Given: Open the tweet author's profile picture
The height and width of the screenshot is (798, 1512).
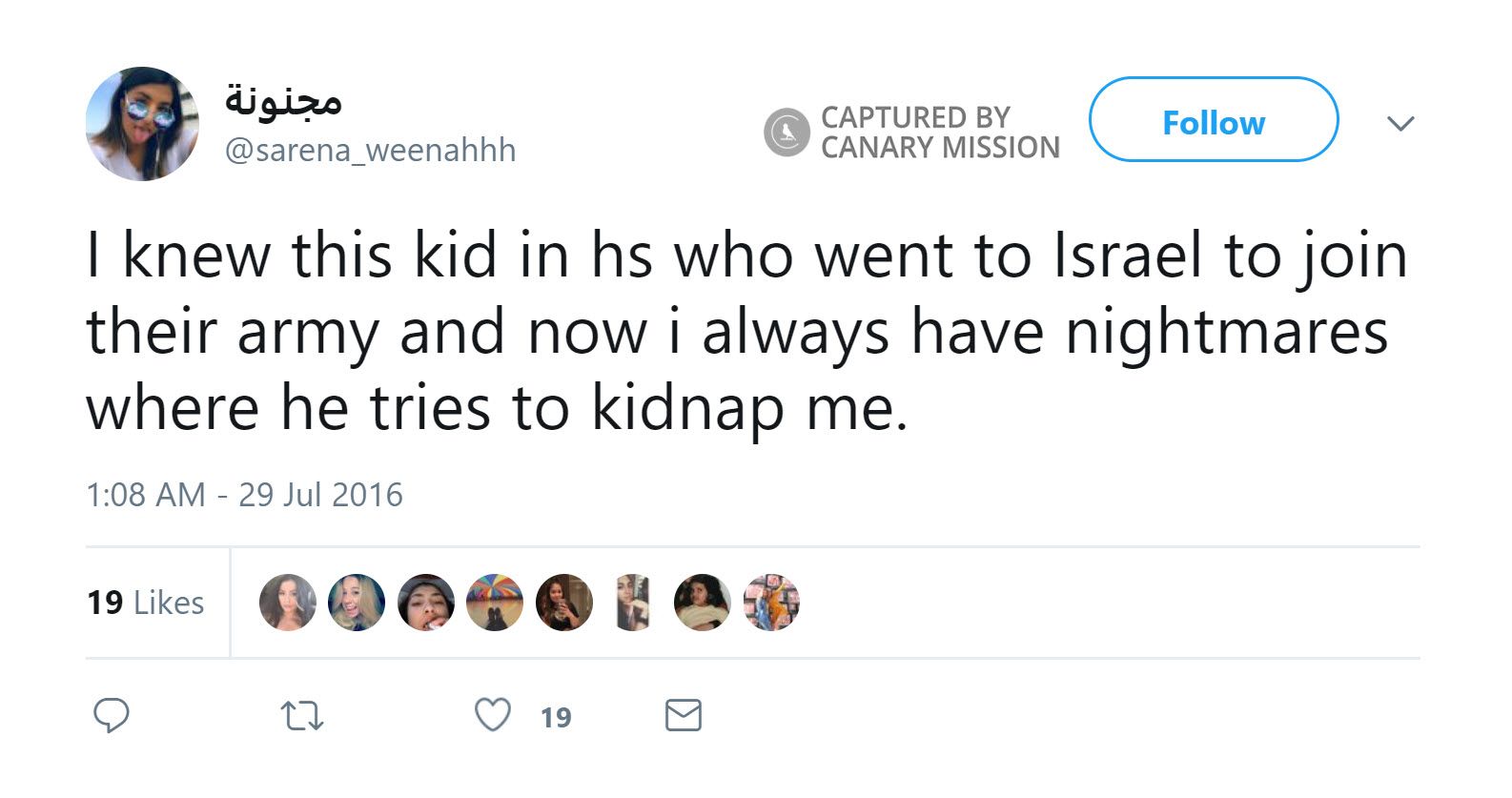Looking at the screenshot, I should click(x=142, y=124).
